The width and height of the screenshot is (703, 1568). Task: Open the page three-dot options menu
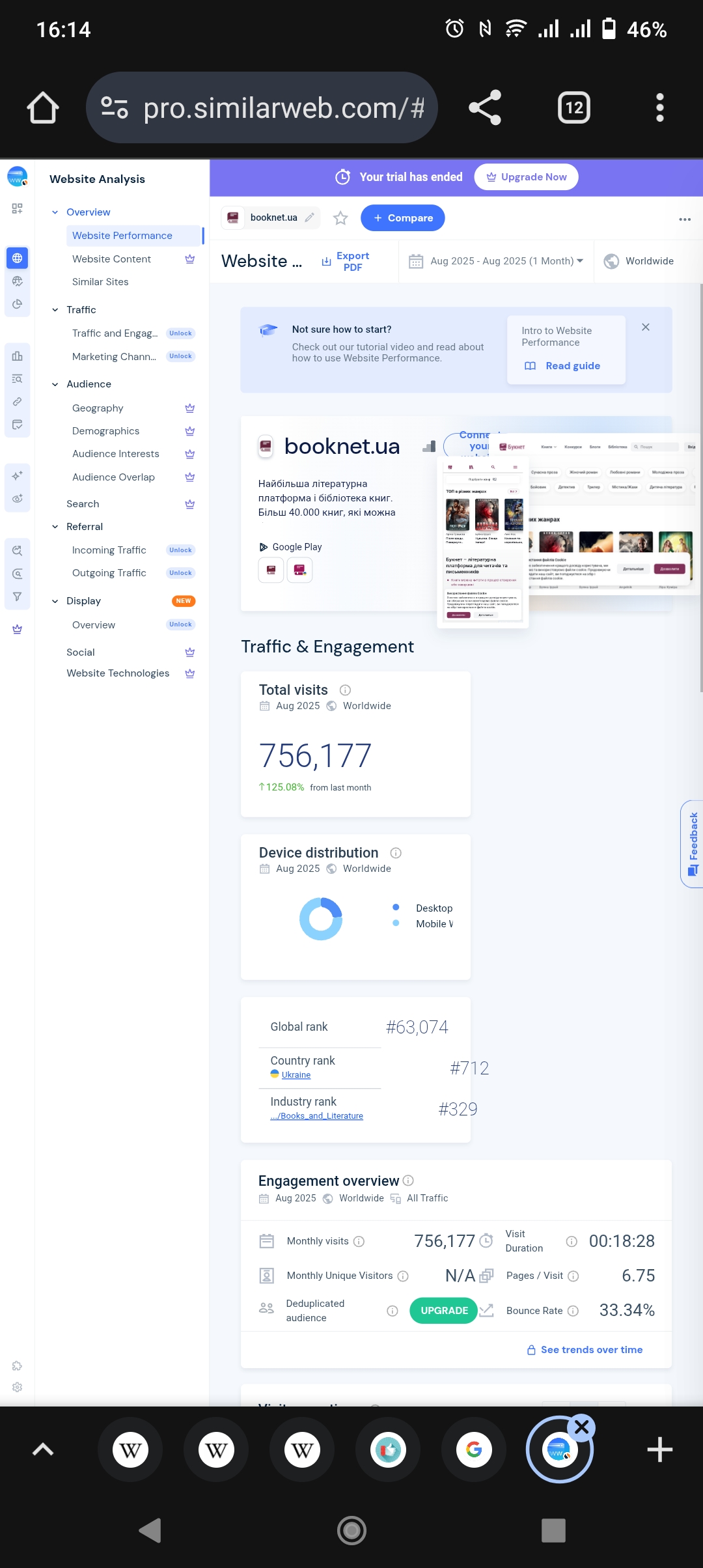coord(685,219)
